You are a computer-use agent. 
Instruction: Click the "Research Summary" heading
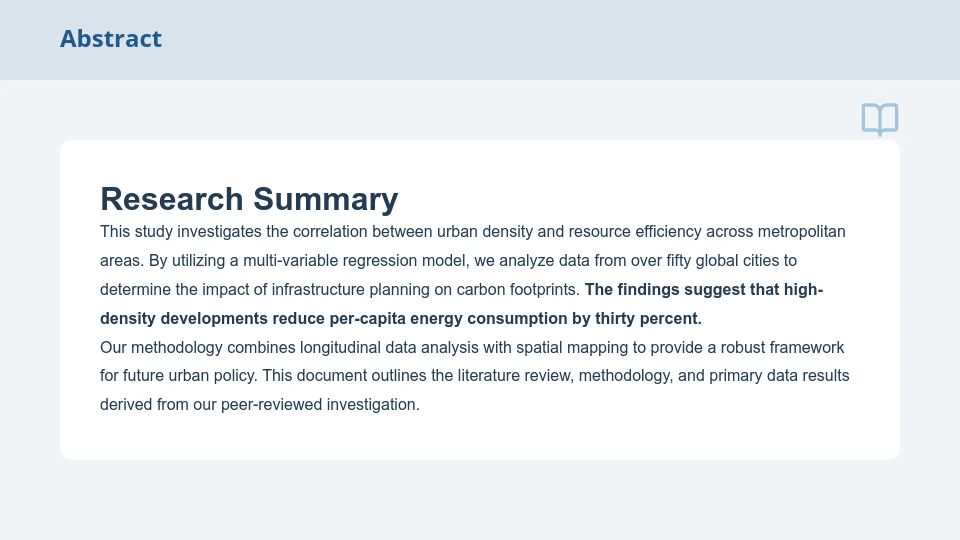click(249, 199)
